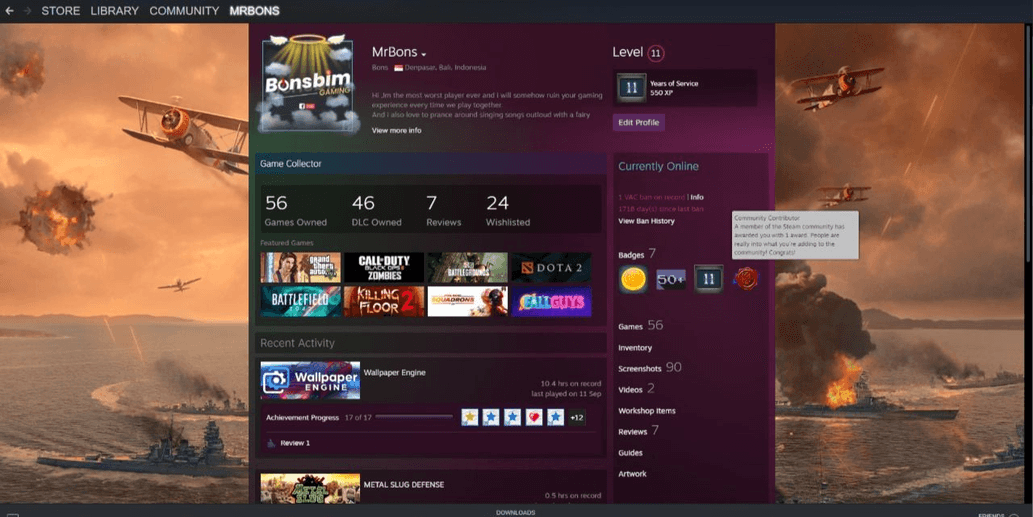This screenshot has width=1033, height=517.
Task: Open the Review 1 link
Action: (x=295, y=443)
